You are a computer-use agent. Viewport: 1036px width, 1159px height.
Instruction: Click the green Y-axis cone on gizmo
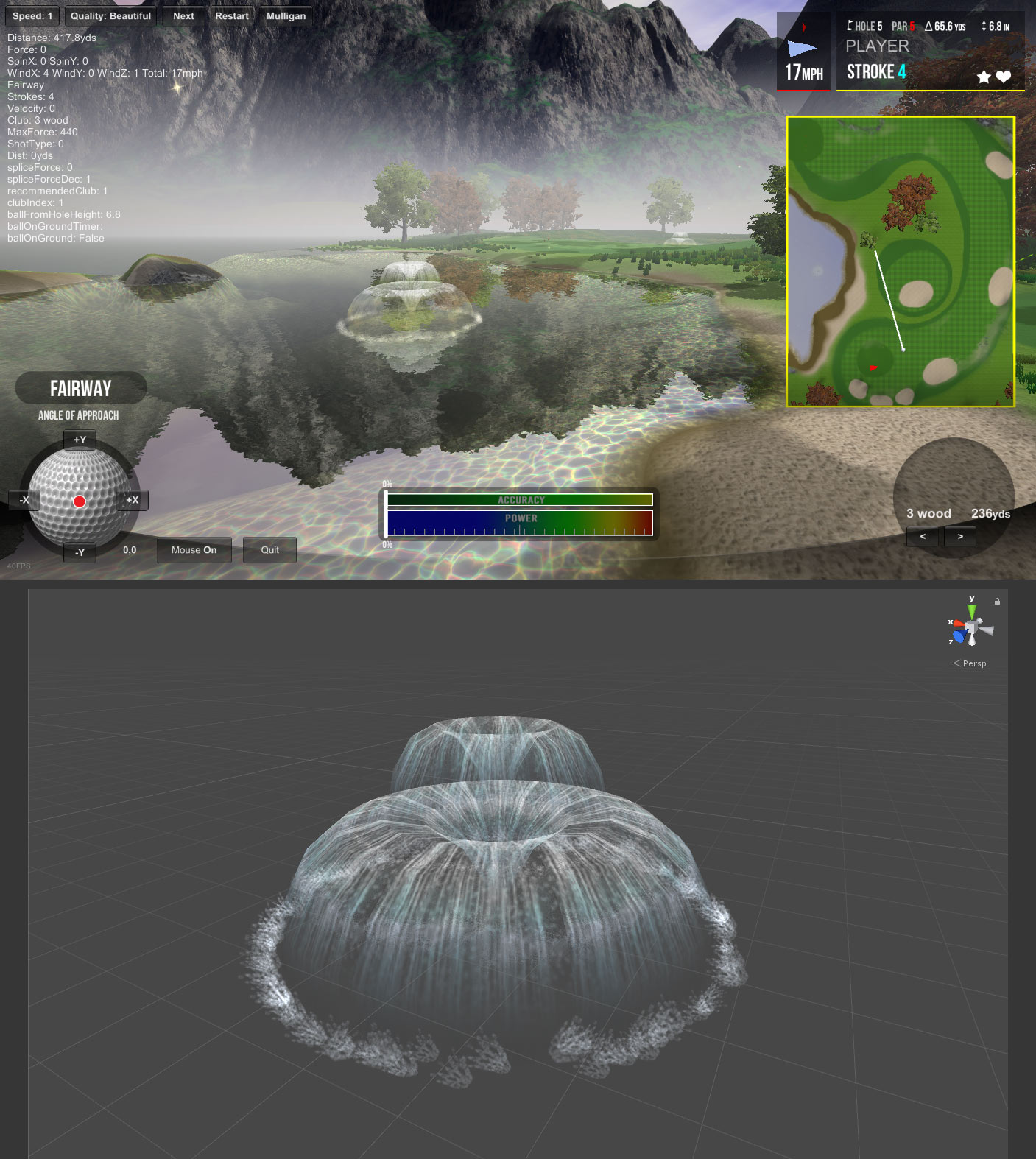pyautogui.click(x=972, y=611)
